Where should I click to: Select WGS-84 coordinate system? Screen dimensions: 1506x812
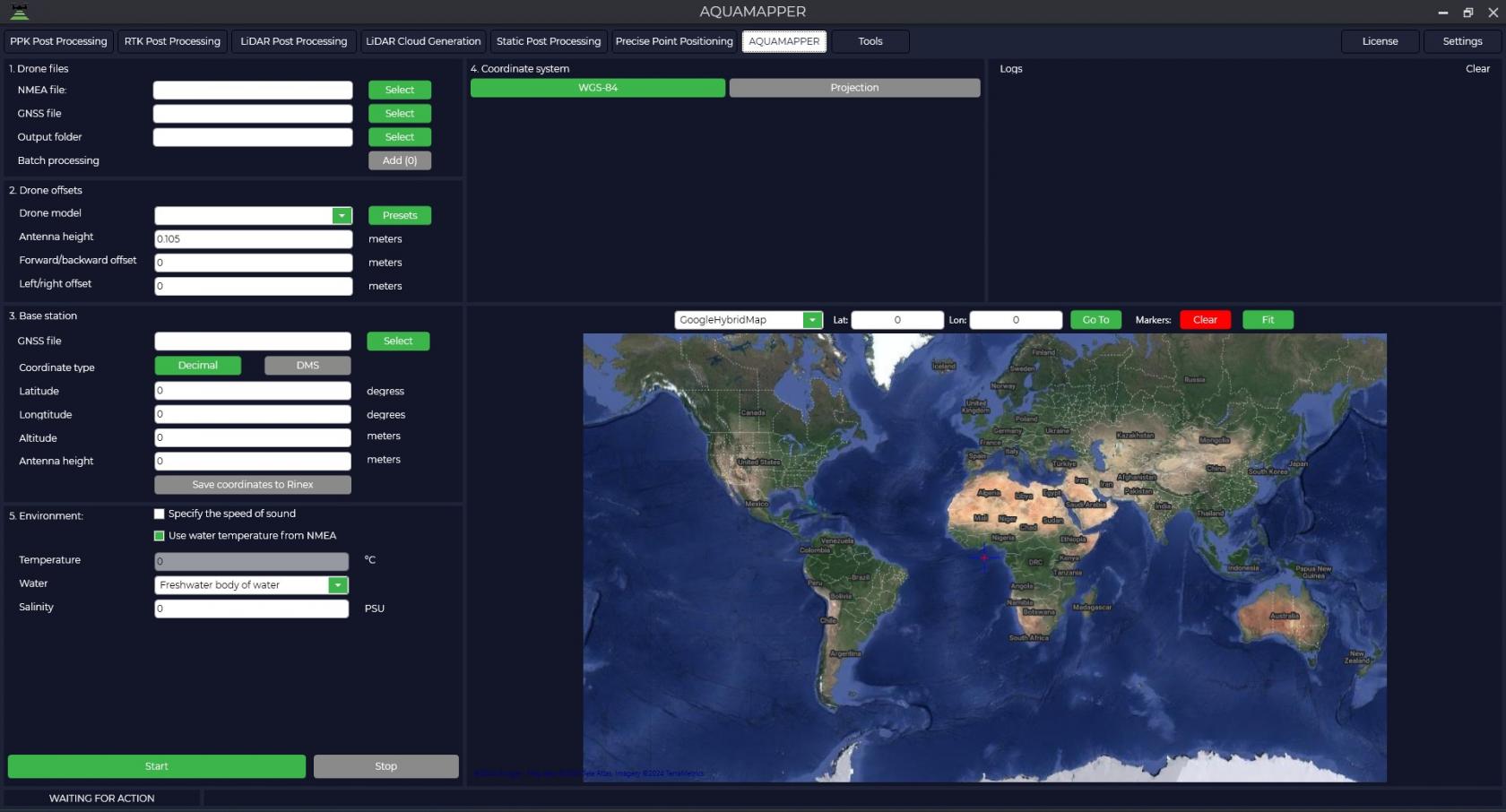click(598, 88)
